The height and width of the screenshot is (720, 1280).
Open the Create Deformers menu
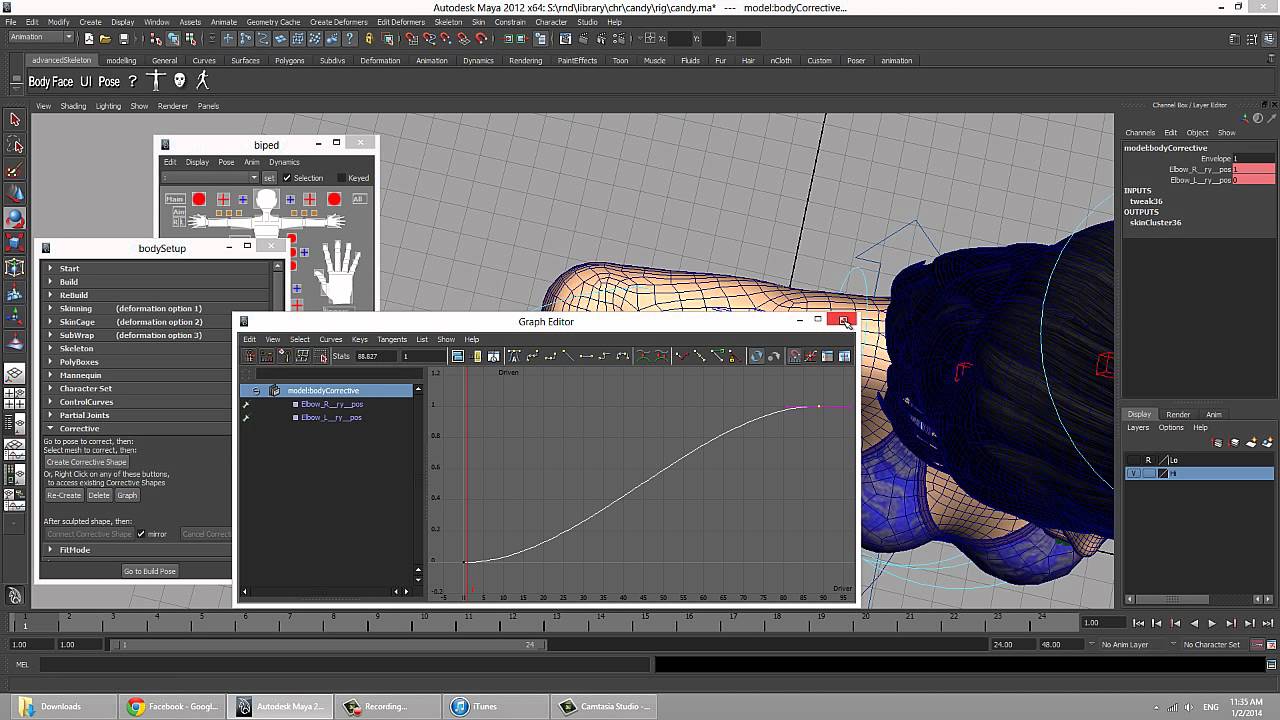339,22
